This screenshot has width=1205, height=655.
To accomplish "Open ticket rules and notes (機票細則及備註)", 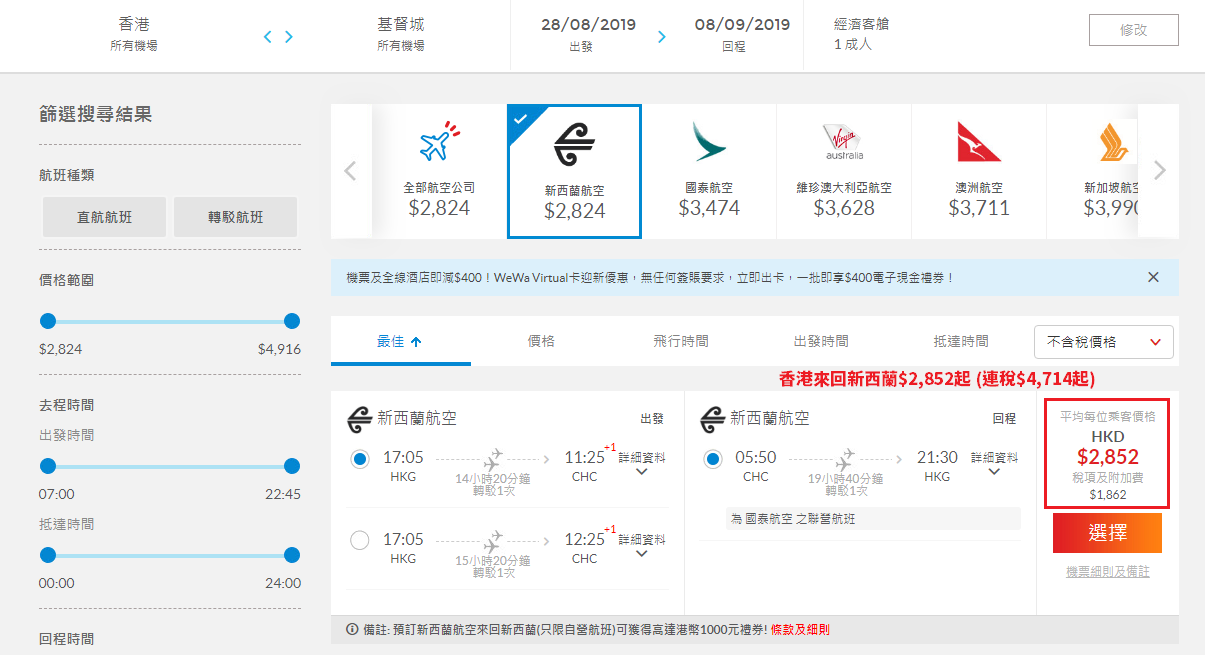I will (1108, 572).
